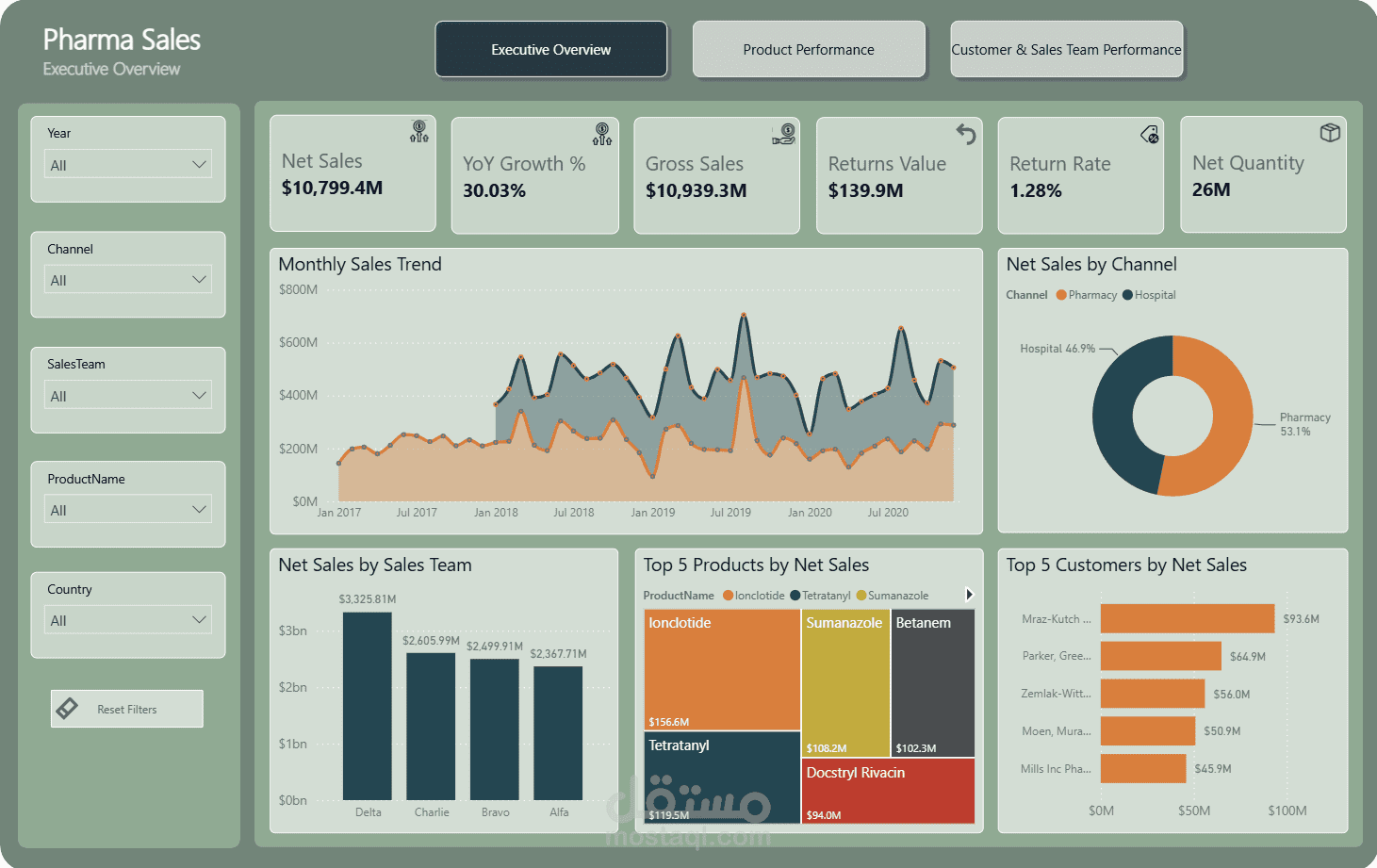Click the Top 5 Products by Net Sales title
Screen dimensions: 1377x868
(756, 565)
